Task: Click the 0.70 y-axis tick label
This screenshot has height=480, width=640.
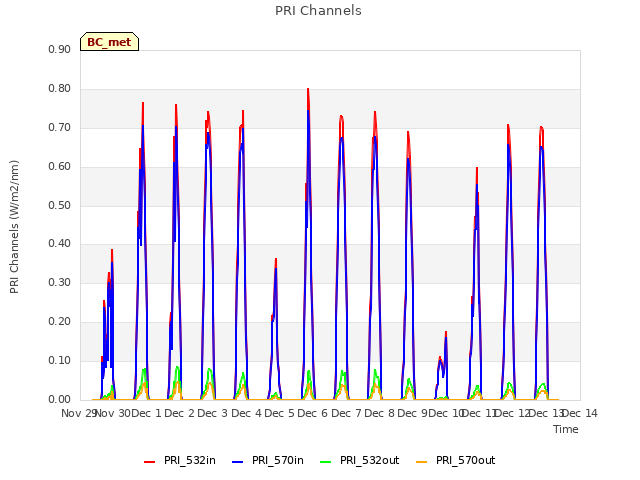Action: (x=60, y=128)
